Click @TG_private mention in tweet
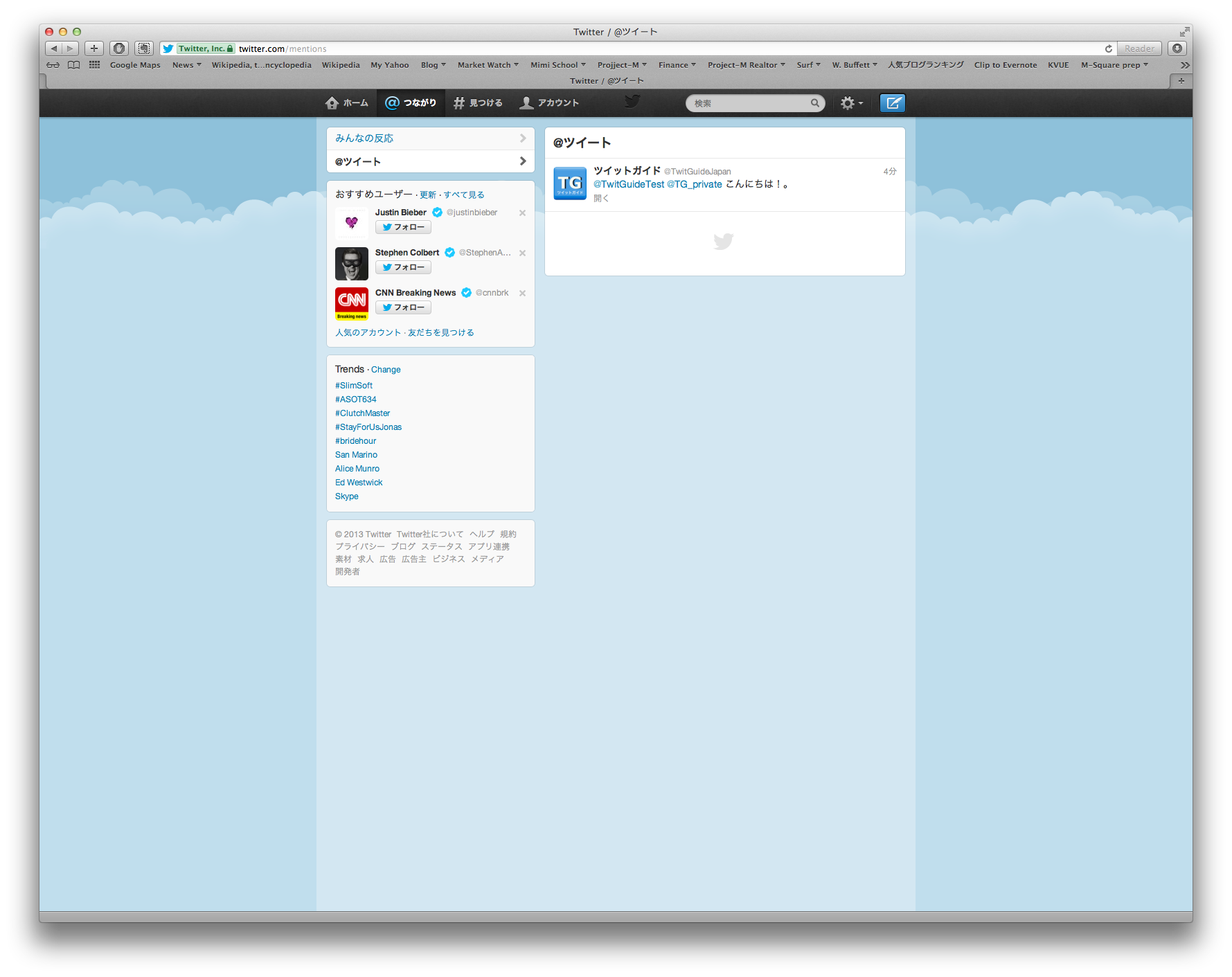The width and height of the screenshot is (1232, 977). click(695, 184)
